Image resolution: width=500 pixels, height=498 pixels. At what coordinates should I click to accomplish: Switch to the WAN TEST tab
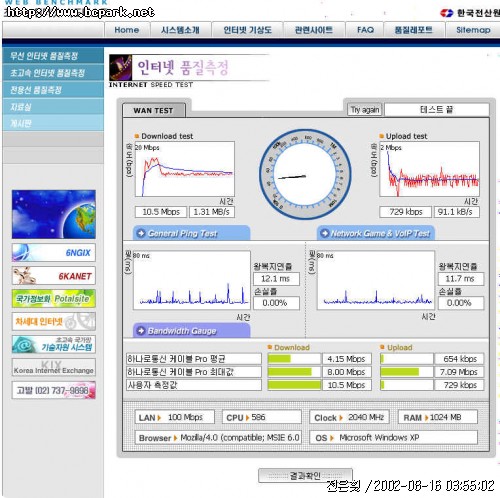point(154,110)
